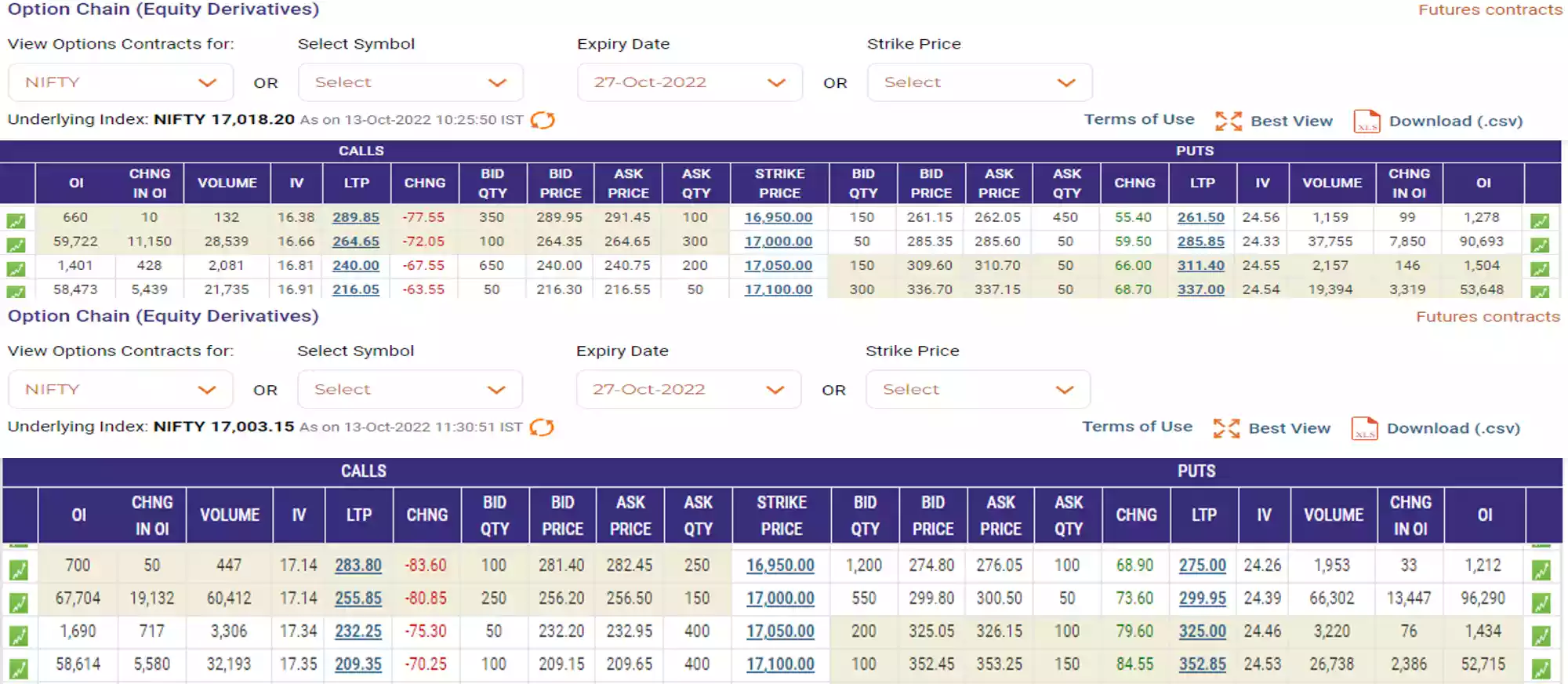Open Terms of Use link in upper panel
Viewport: 1568px width, 684px height.
(1139, 119)
